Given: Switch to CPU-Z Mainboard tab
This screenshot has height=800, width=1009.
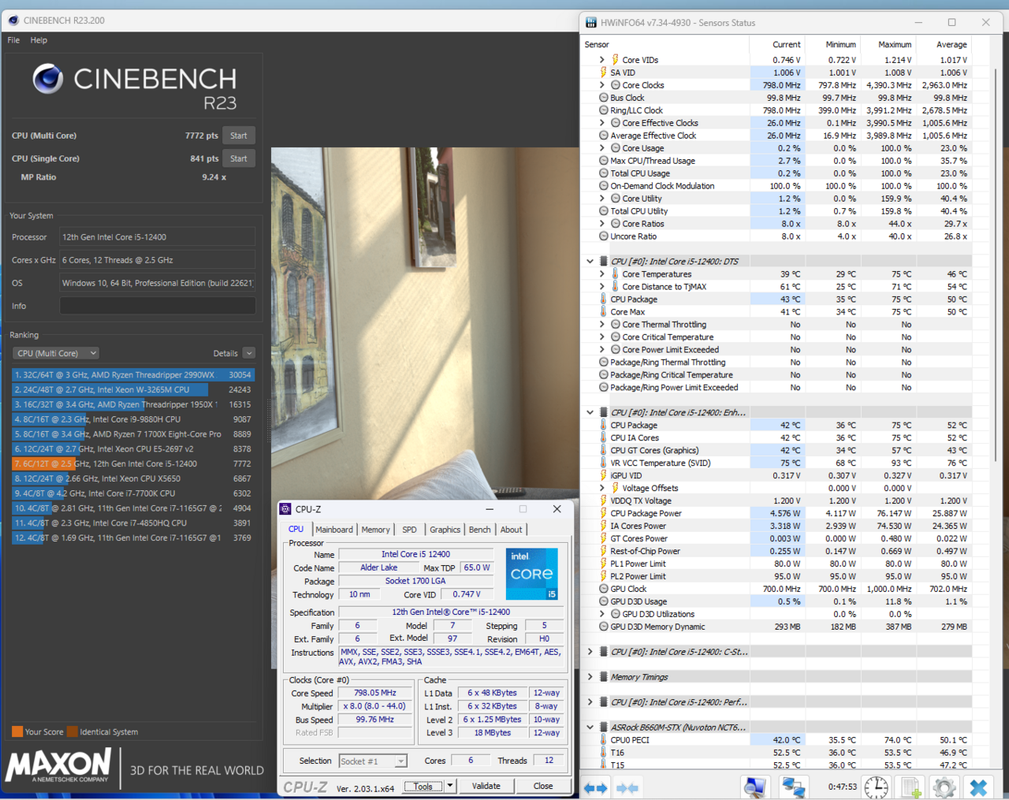Looking at the screenshot, I should click(334, 529).
